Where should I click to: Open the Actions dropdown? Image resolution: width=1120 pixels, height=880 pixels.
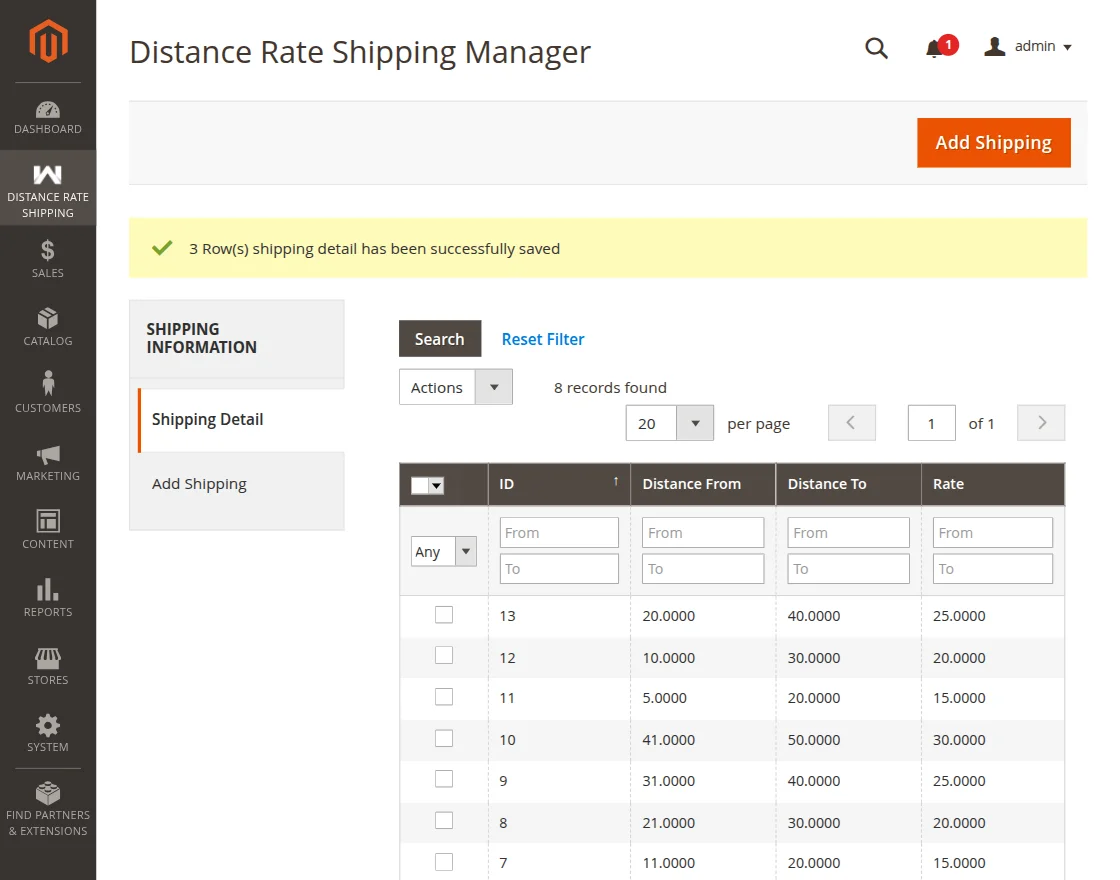pyautogui.click(x=455, y=387)
